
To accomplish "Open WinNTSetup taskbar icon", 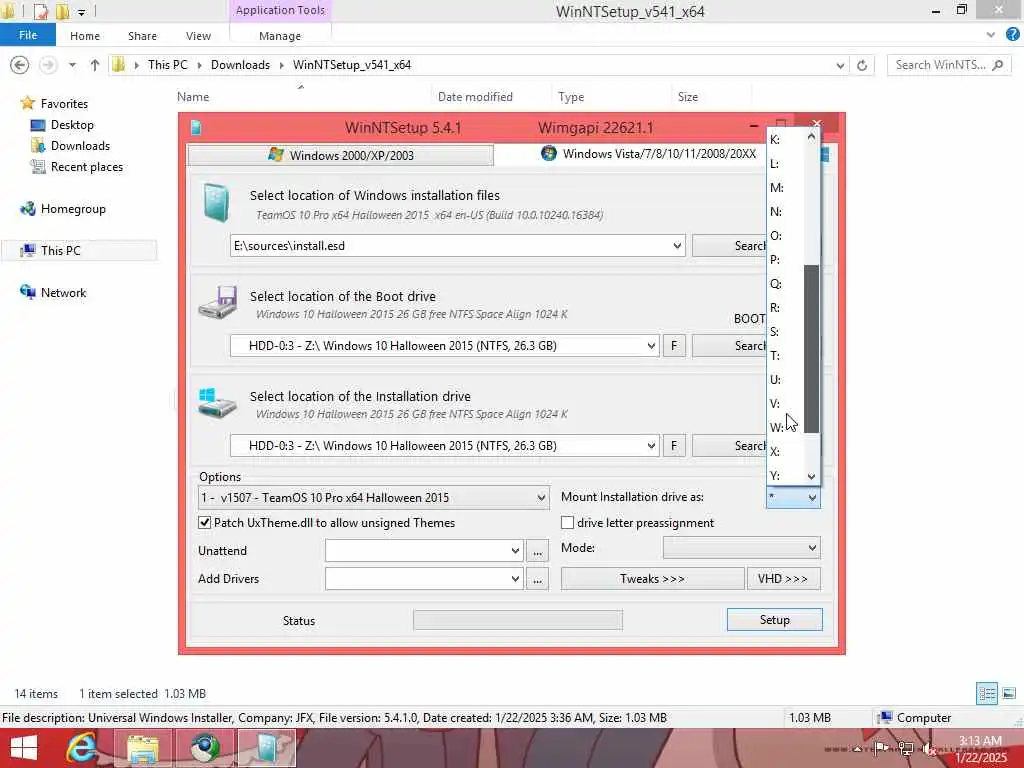I will coord(267,748).
